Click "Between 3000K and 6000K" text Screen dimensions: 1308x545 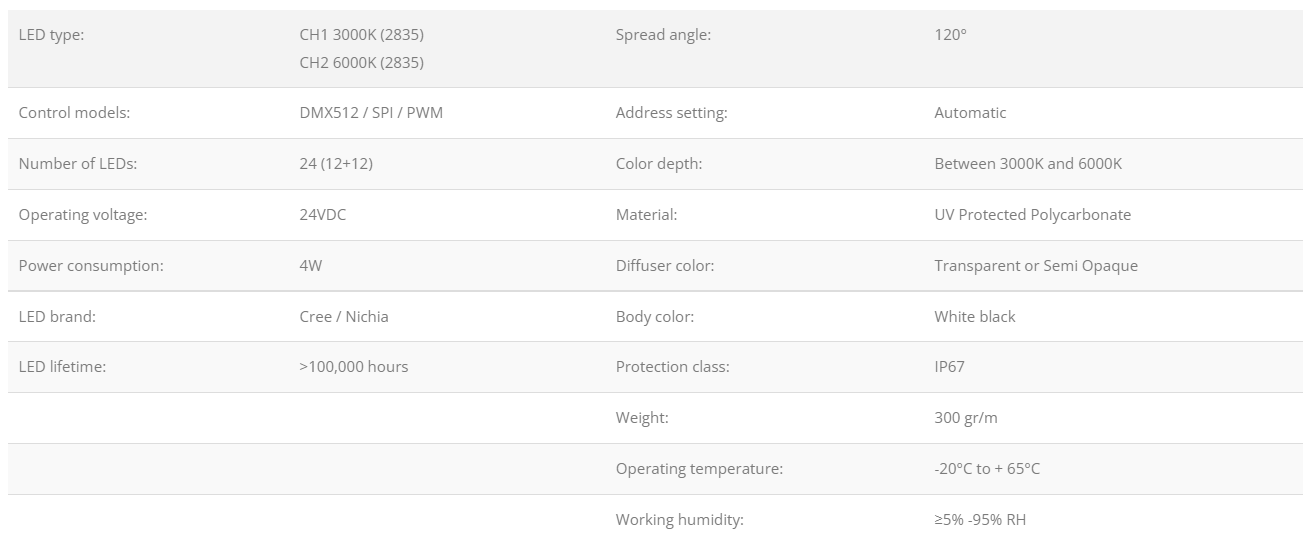click(1028, 164)
